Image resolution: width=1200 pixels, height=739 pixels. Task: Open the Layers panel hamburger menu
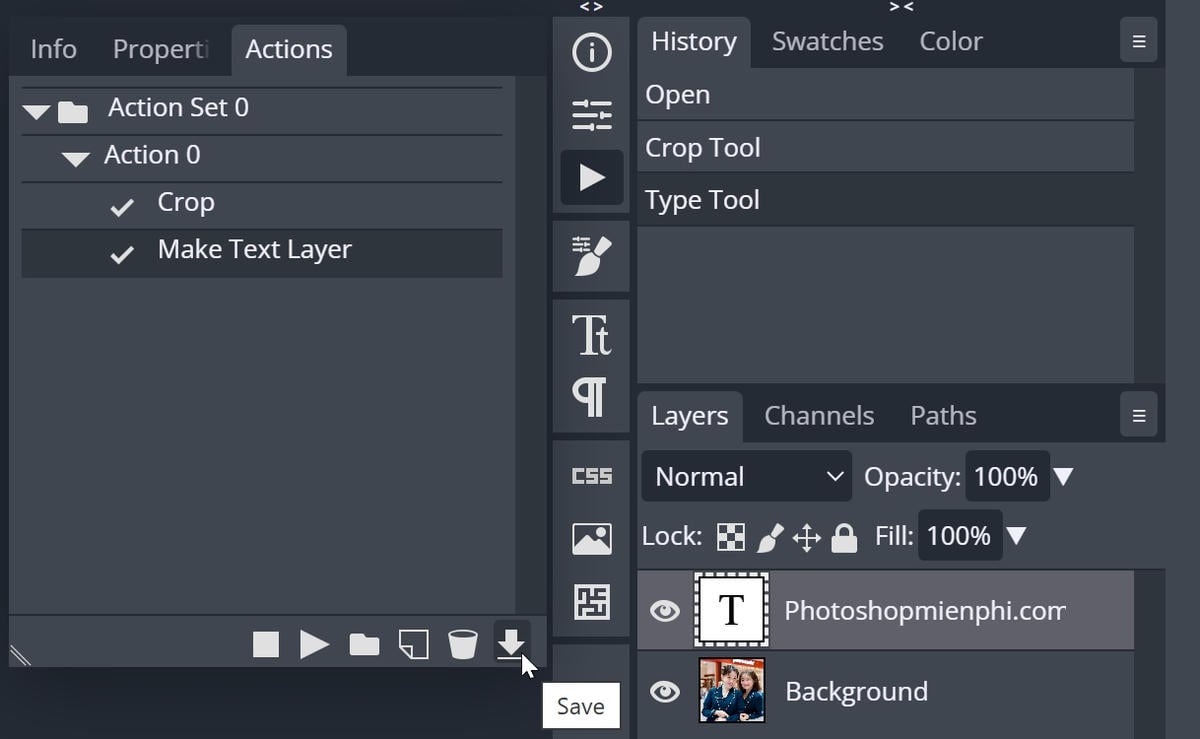[x=1138, y=416]
